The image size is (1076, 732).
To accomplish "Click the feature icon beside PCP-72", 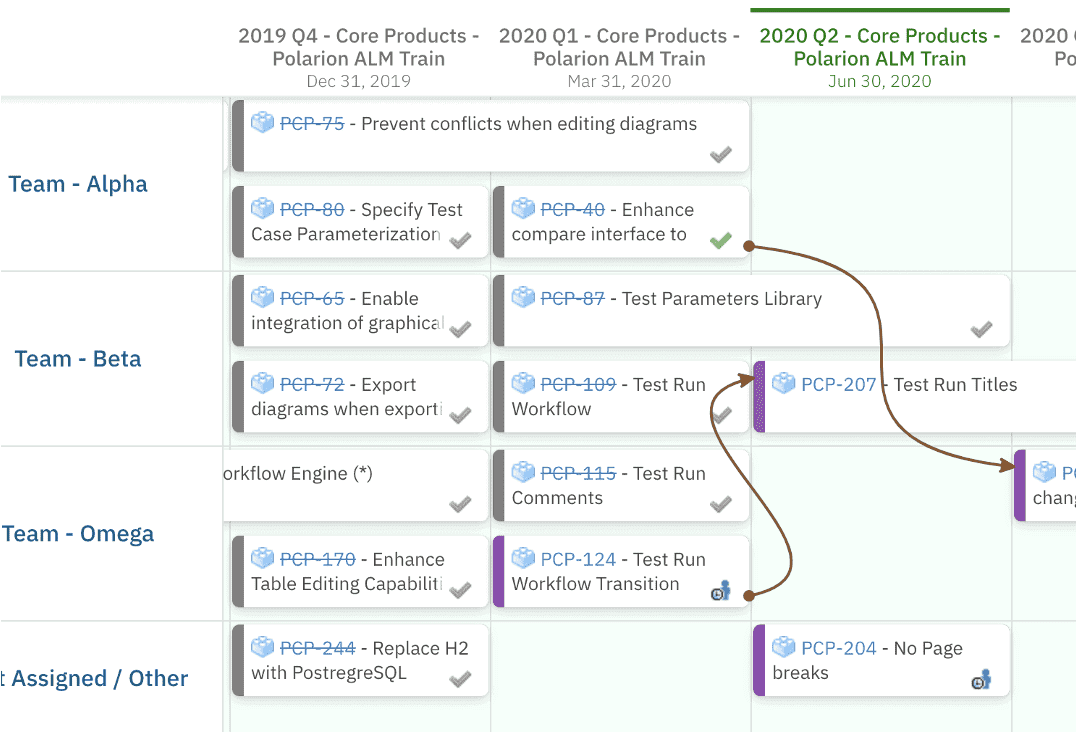I will [262, 383].
